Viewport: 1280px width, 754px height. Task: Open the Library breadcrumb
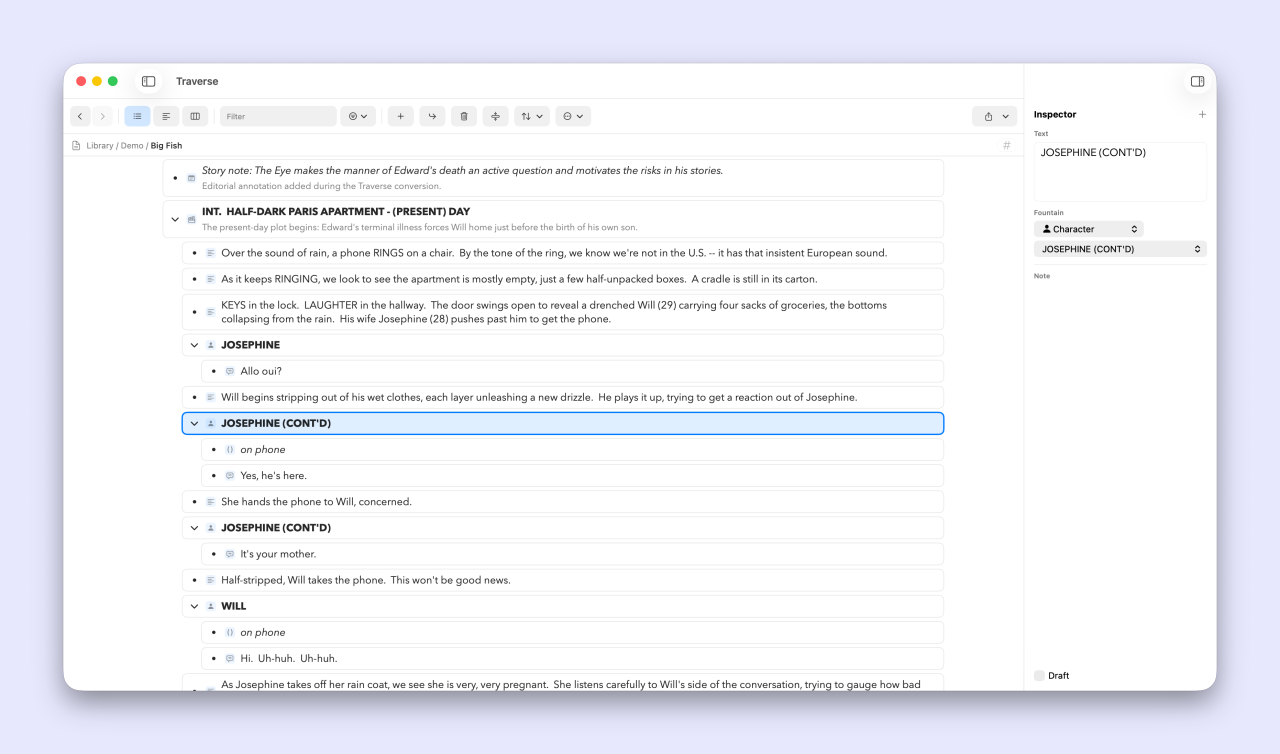(x=100, y=146)
